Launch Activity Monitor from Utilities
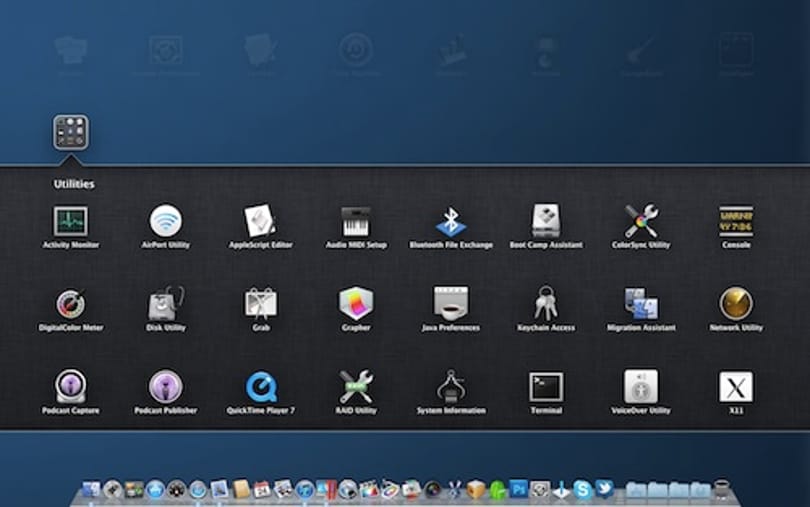810x507 pixels. coord(71,221)
